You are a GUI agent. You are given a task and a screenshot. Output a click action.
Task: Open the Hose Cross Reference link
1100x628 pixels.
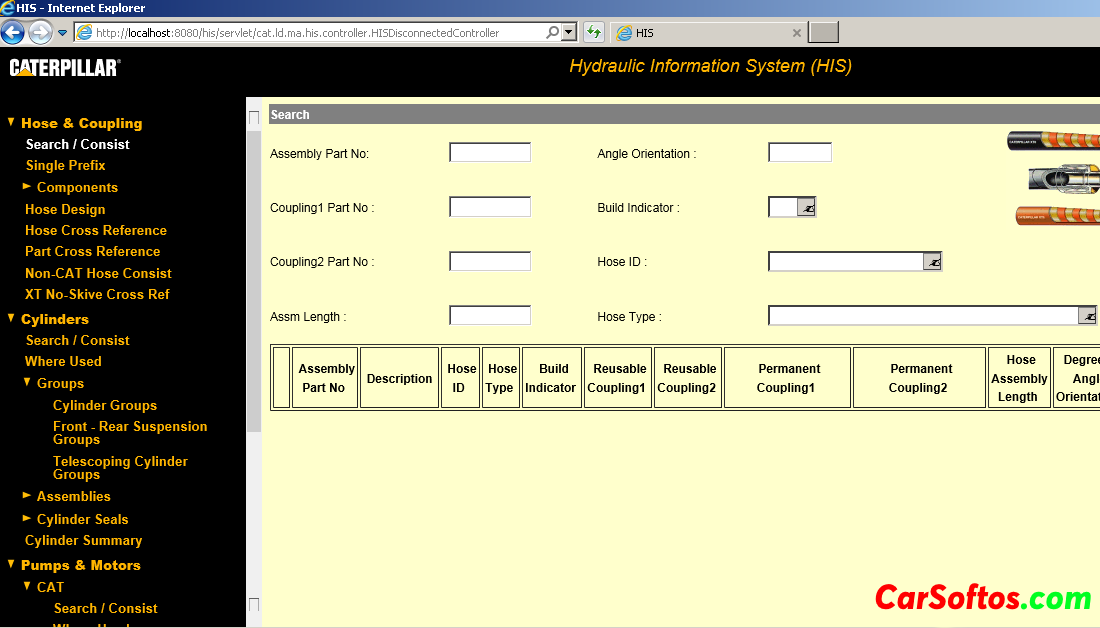[x=95, y=230]
